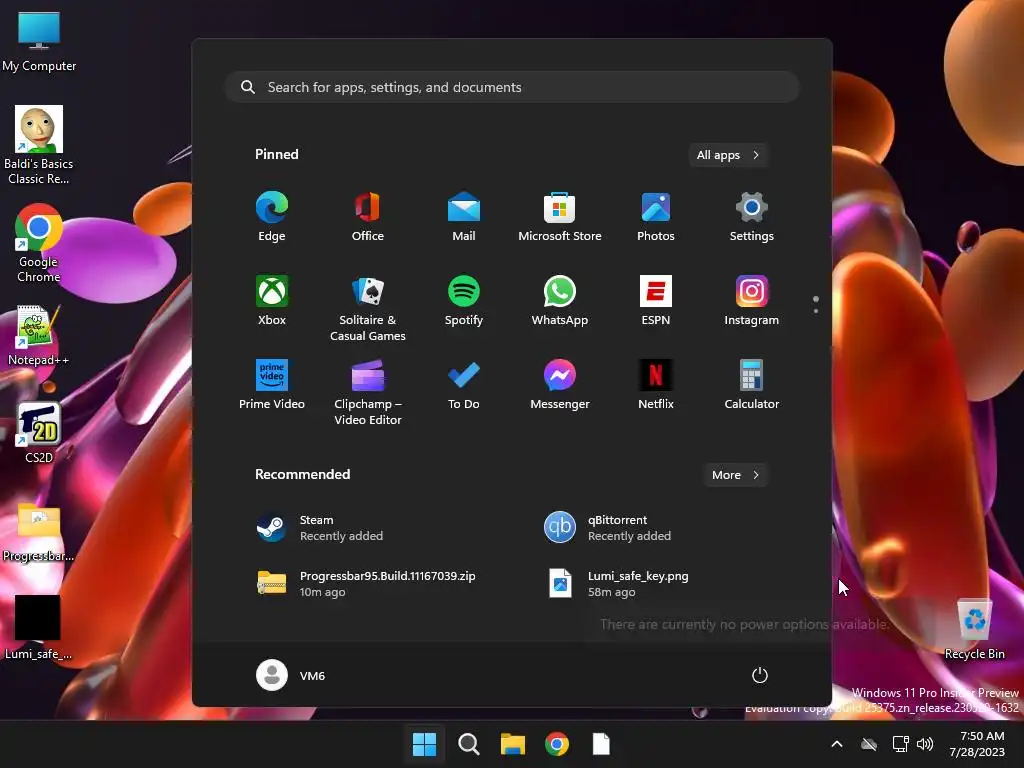Focus the Start menu search box
The height and width of the screenshot is (768, 1024).
tap(513, 88)
